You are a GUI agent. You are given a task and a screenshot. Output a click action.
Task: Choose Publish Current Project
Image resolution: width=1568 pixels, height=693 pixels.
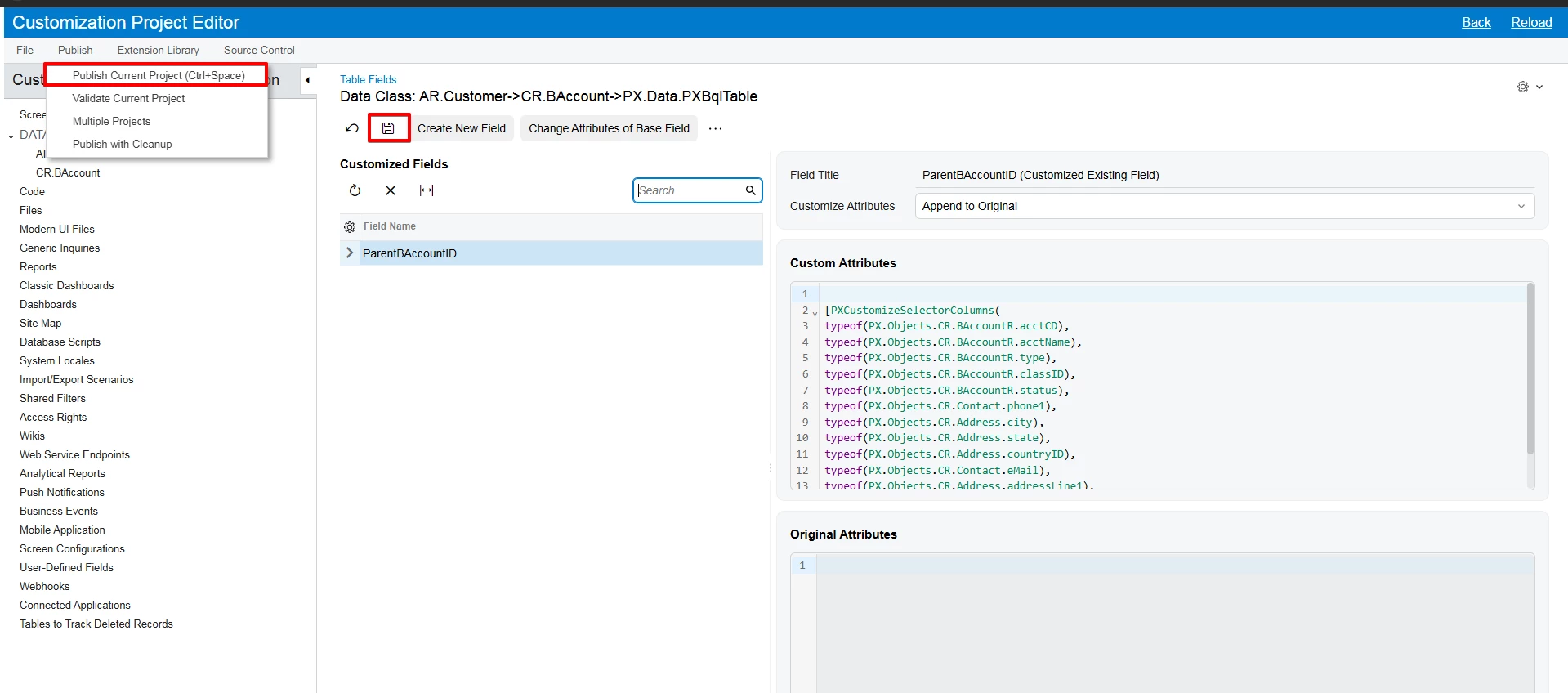pos(158,75)
